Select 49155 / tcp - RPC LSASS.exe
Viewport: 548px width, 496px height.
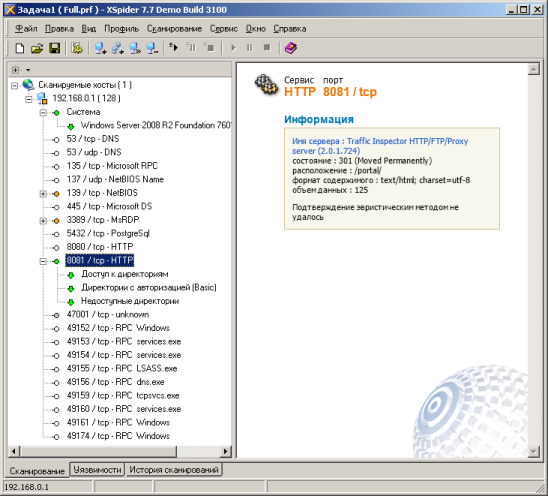(122, 368)
